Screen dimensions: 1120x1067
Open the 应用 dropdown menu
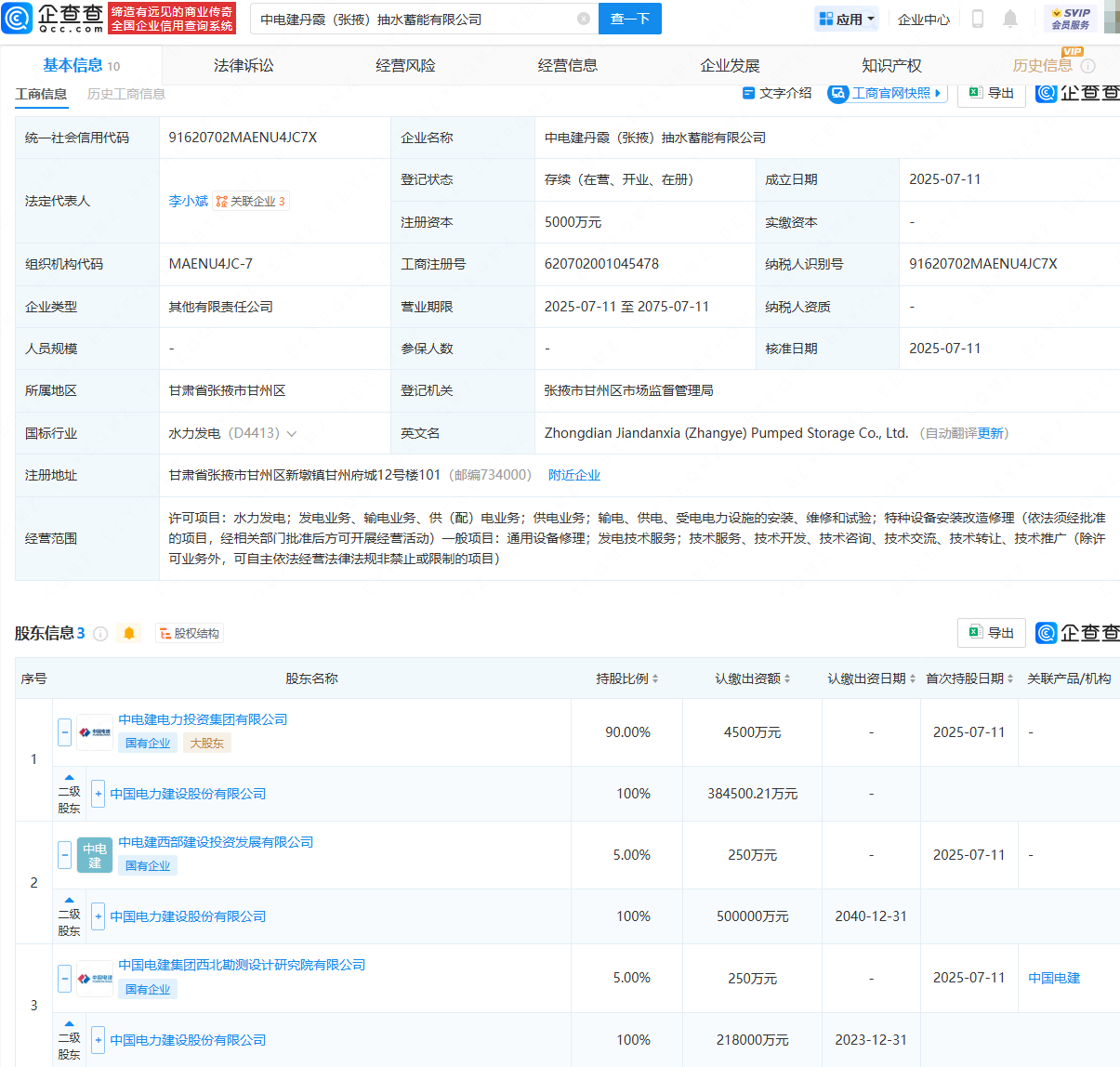[847, 19]
